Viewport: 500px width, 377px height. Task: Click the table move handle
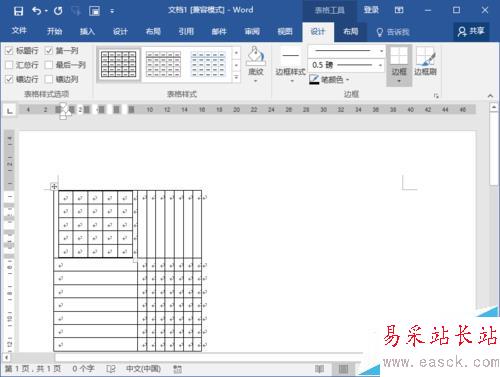pos(54,186)
